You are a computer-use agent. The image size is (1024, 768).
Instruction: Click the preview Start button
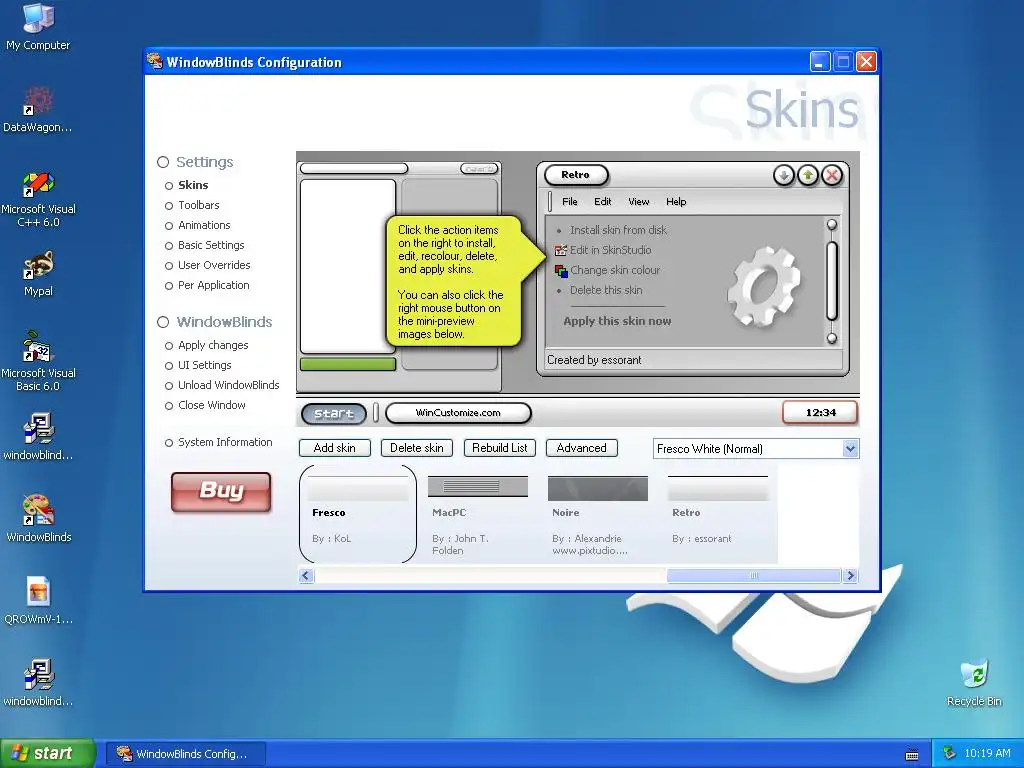coord(334,413)
